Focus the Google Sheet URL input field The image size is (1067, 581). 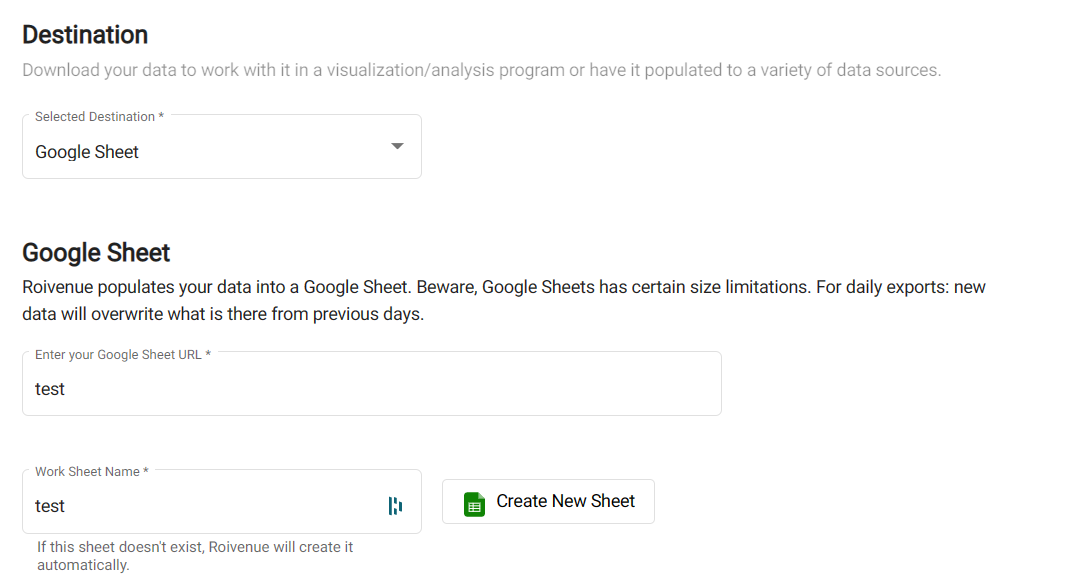(372, 384)
